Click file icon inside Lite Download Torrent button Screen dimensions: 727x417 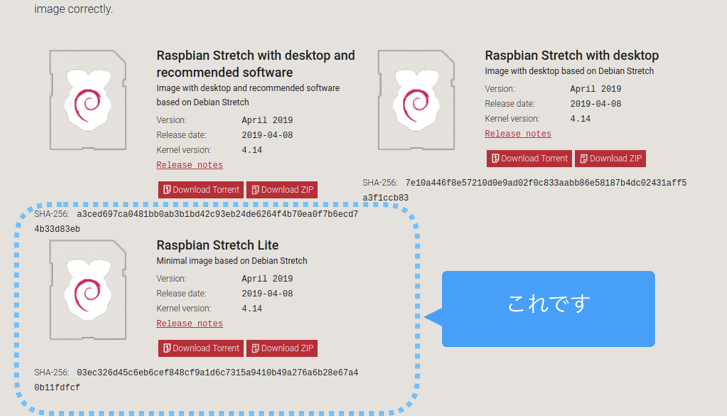167,348
